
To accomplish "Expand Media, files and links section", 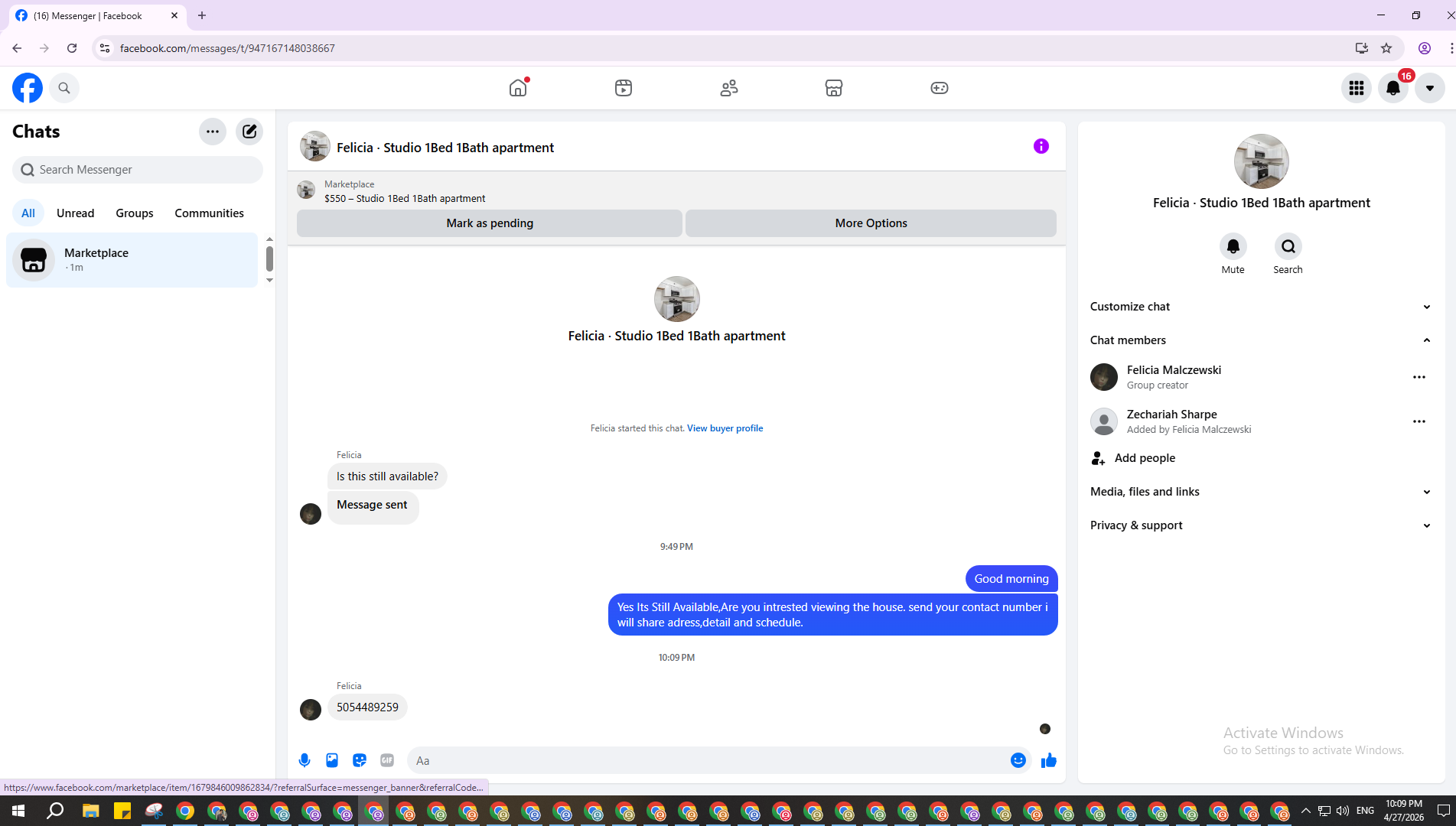I will [x=1261, y=492].
